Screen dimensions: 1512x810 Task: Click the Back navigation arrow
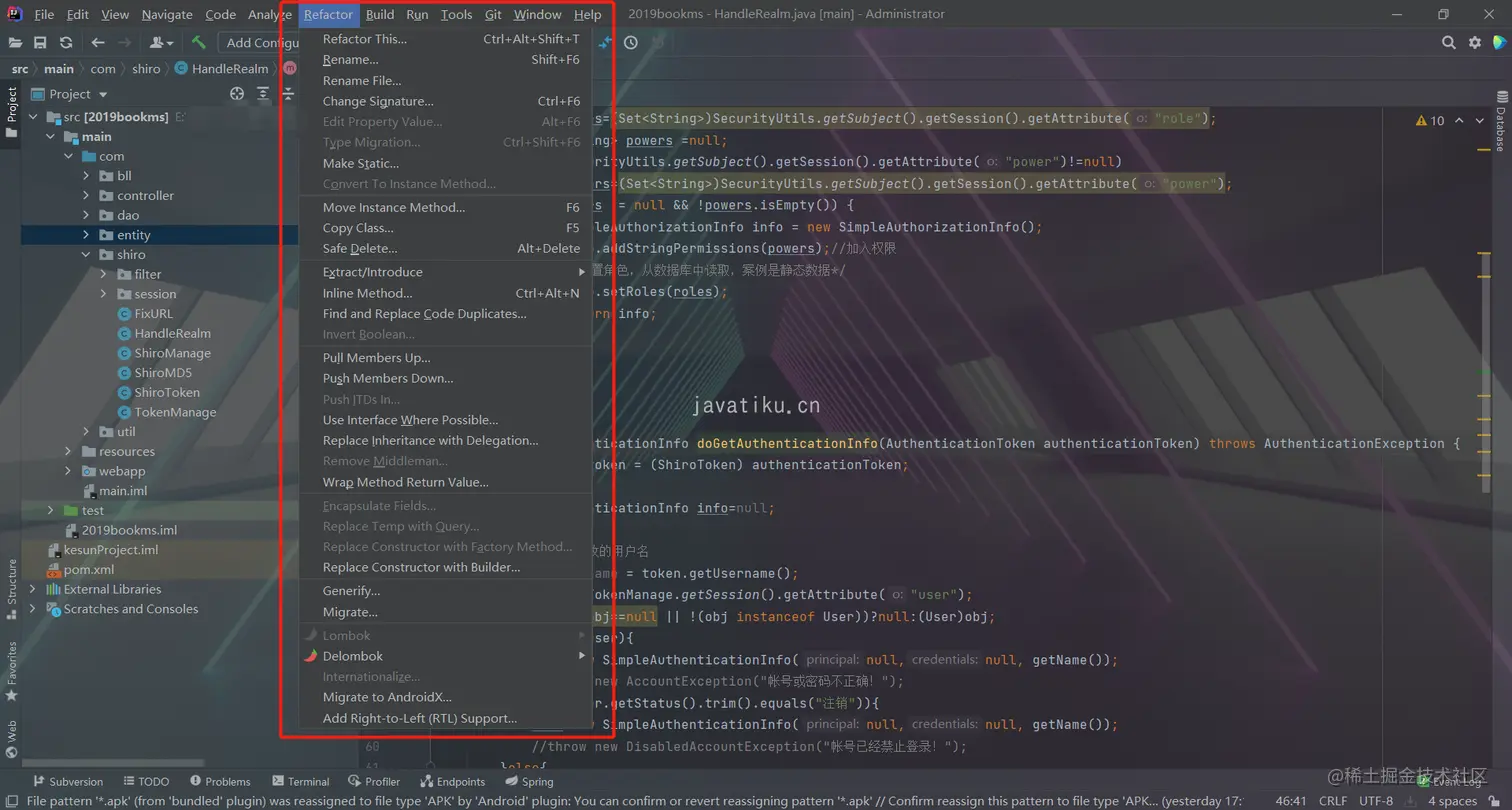(x=98, y=43)
